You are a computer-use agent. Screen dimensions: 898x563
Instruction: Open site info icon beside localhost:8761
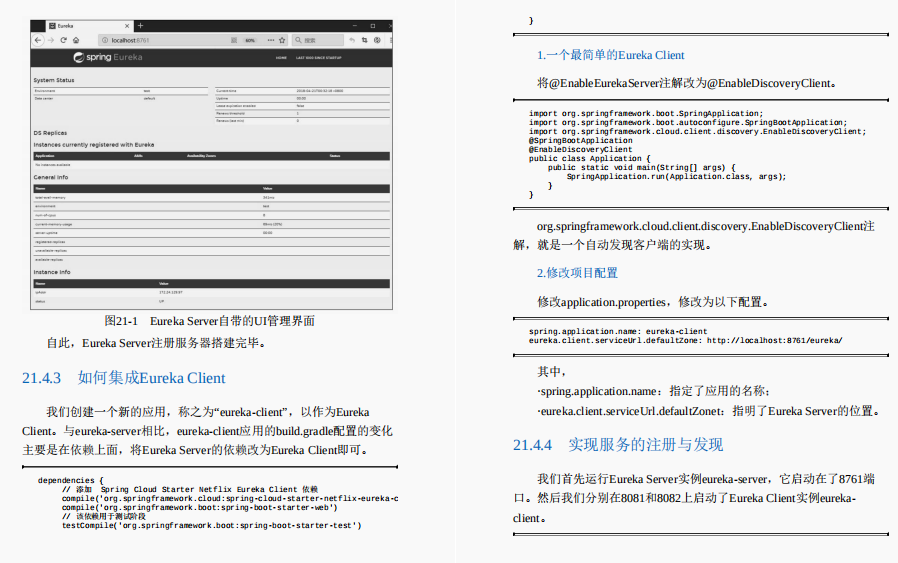click(x=105, y=40)
